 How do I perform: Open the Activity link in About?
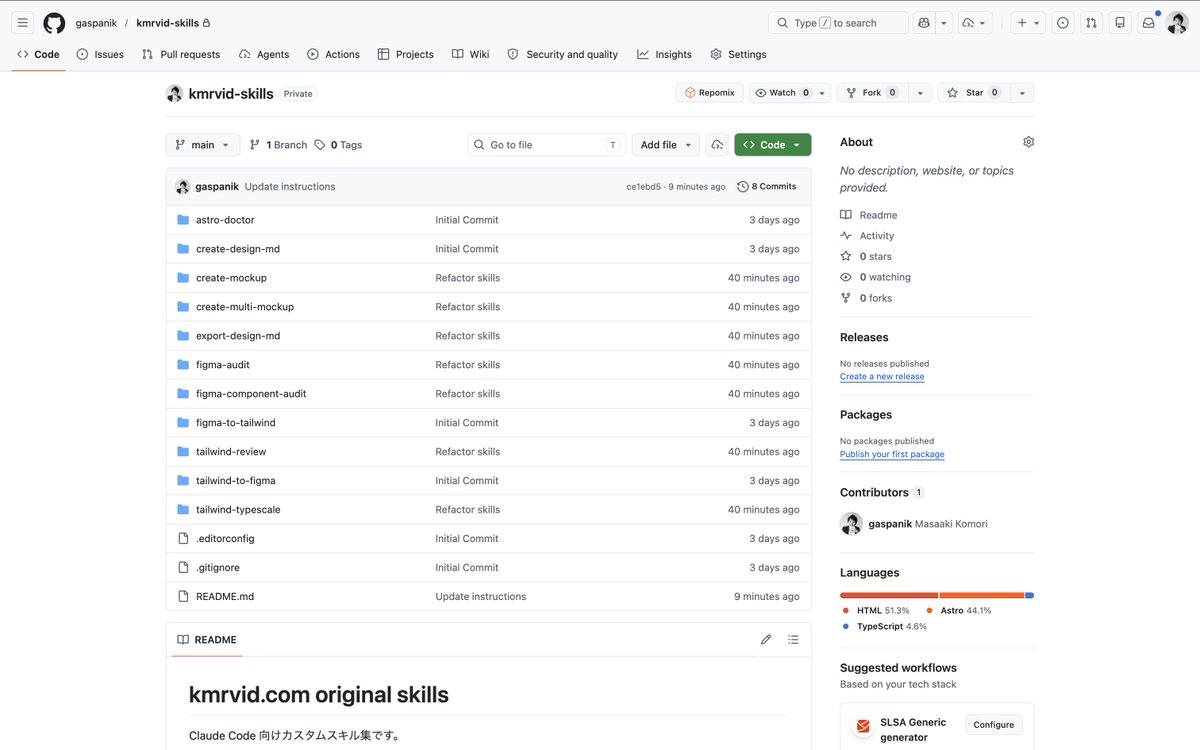867,236
